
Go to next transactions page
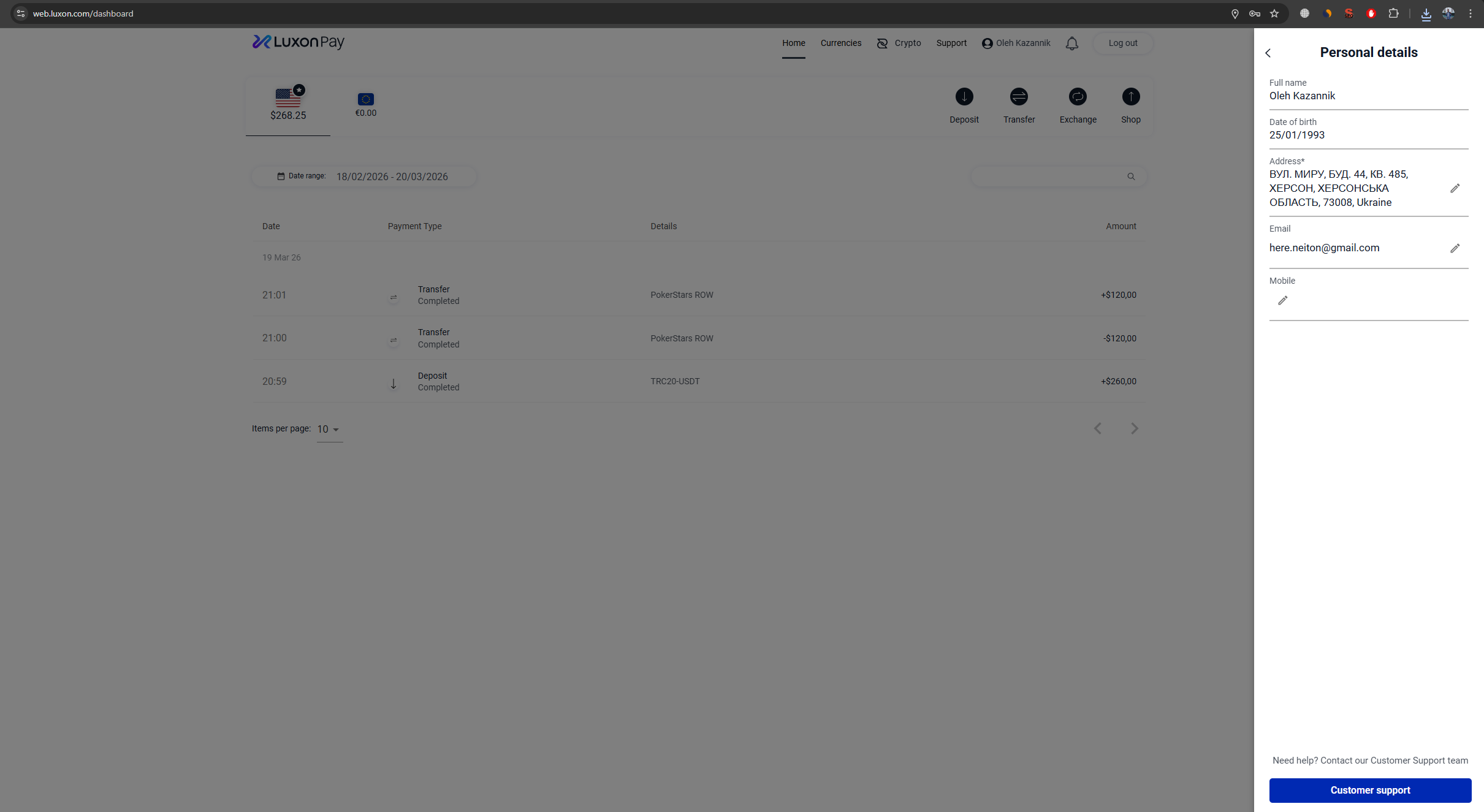pos(1134,428)
